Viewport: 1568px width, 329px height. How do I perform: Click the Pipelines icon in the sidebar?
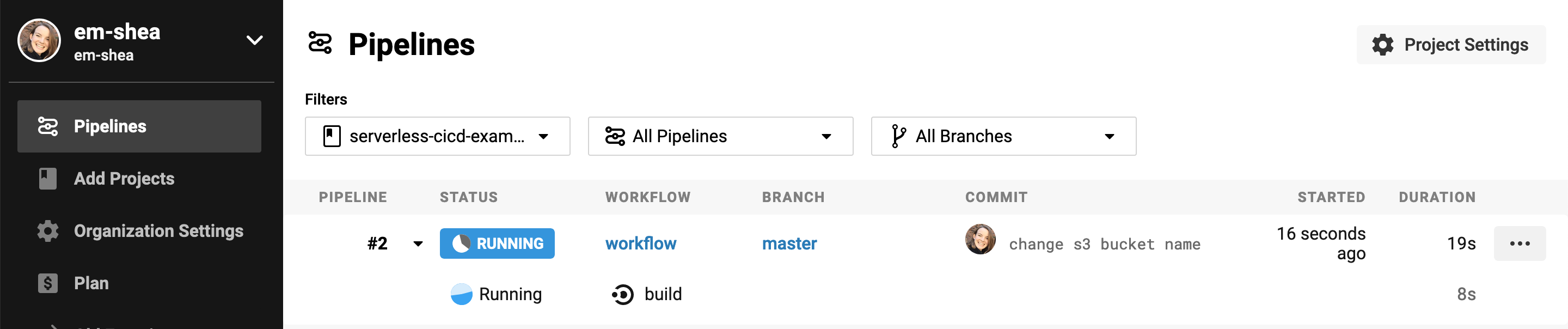(47, 126)
